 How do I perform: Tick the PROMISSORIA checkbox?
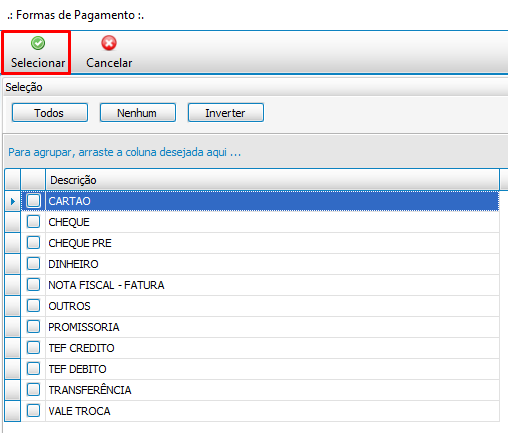(33, 327)
